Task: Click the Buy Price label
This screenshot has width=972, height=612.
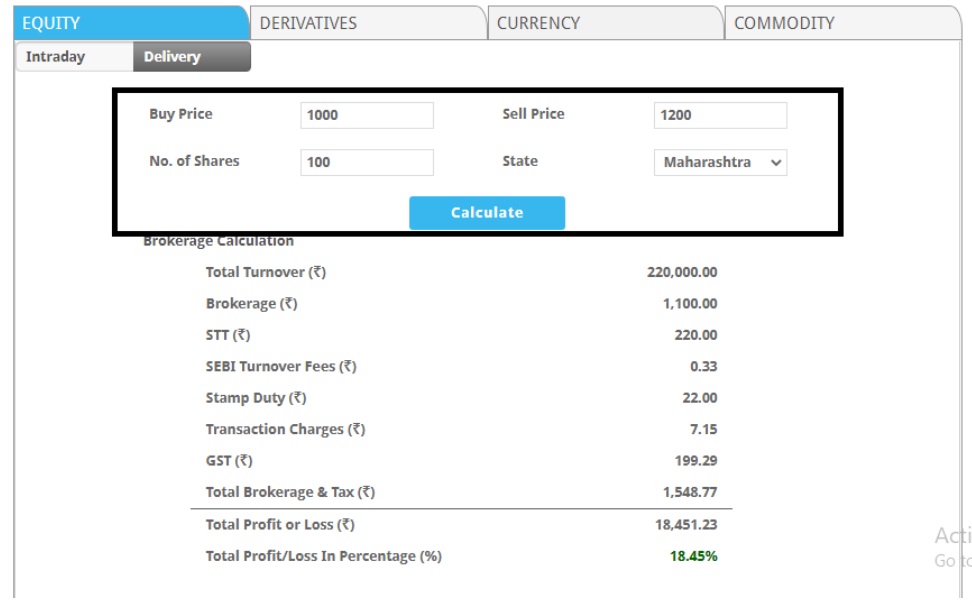Action: coord(181,114)
